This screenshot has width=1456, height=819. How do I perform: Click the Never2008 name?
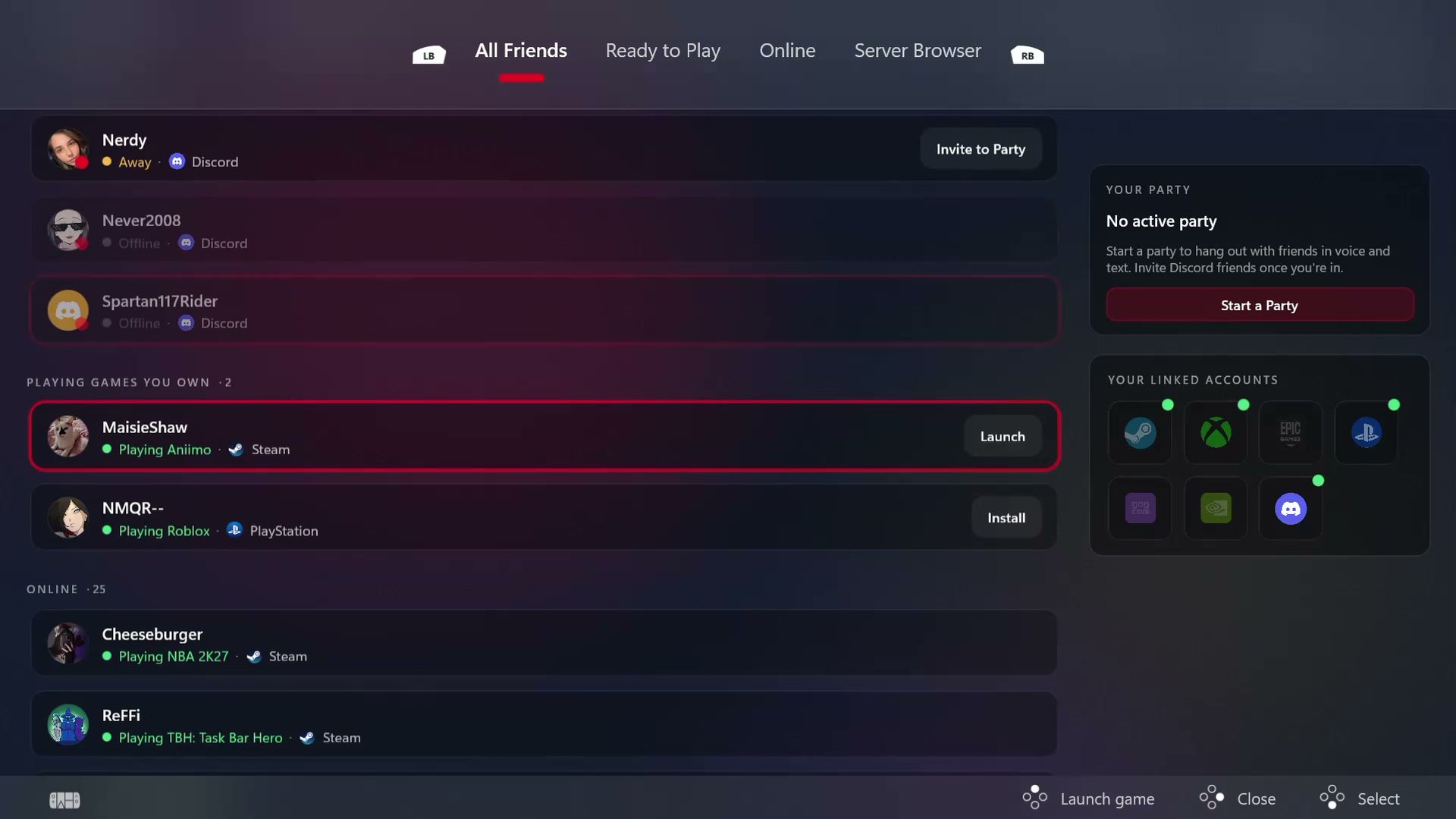pyautogui.click(x=142, y=221)
